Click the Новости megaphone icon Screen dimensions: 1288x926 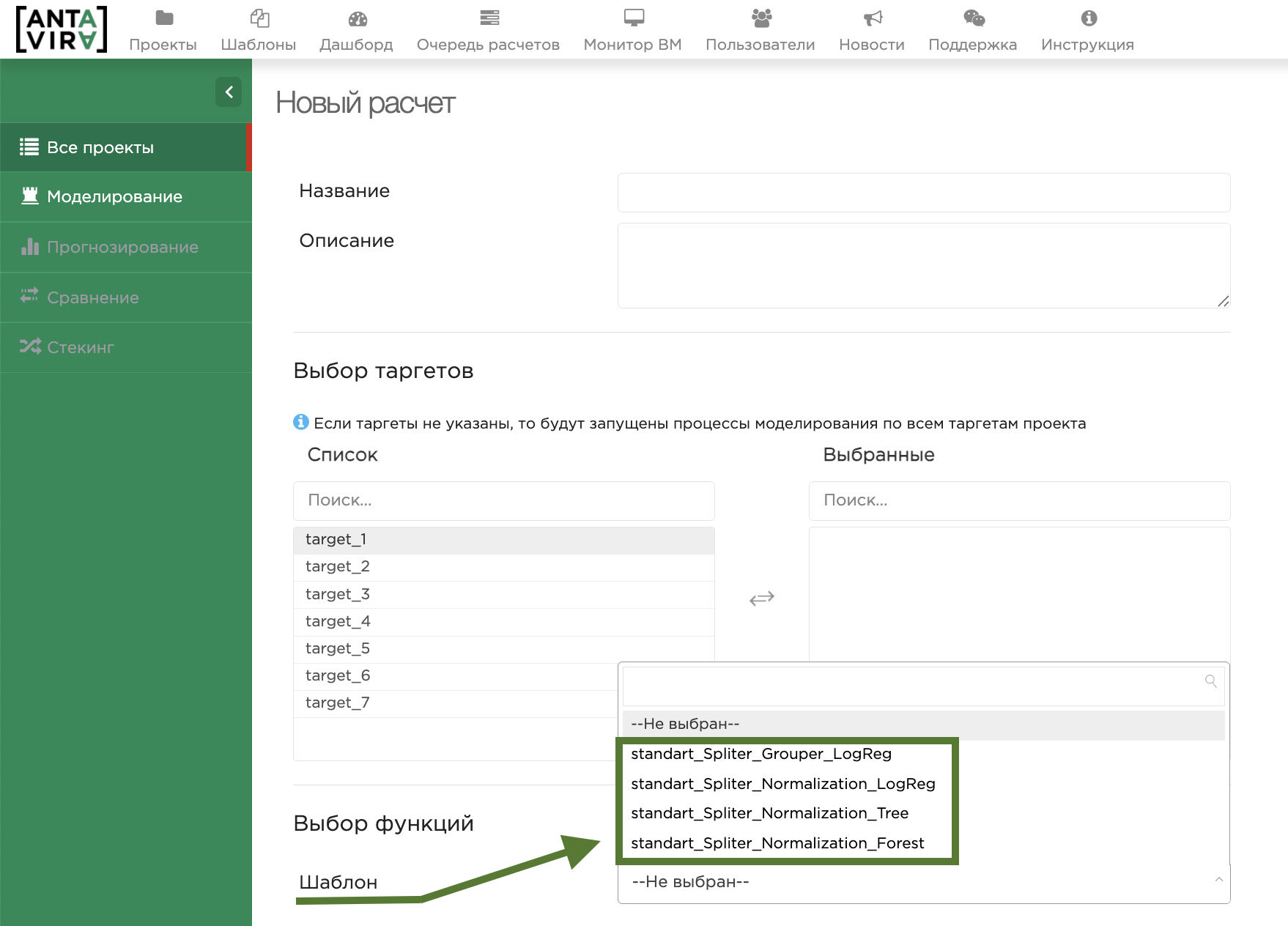point(872,18)
